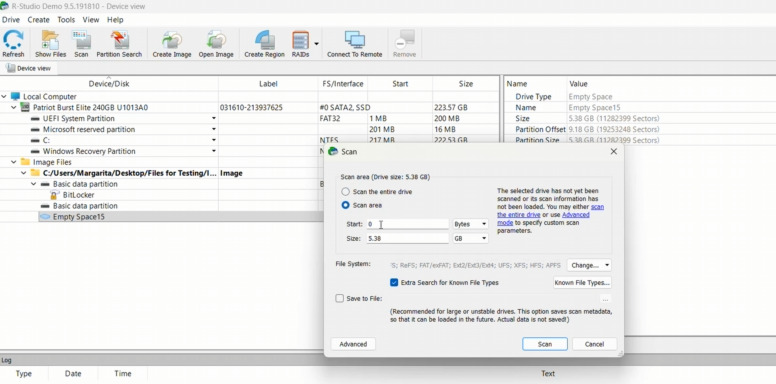
Task: Start Partition Search from the toolbar
Action: [119, 40]
